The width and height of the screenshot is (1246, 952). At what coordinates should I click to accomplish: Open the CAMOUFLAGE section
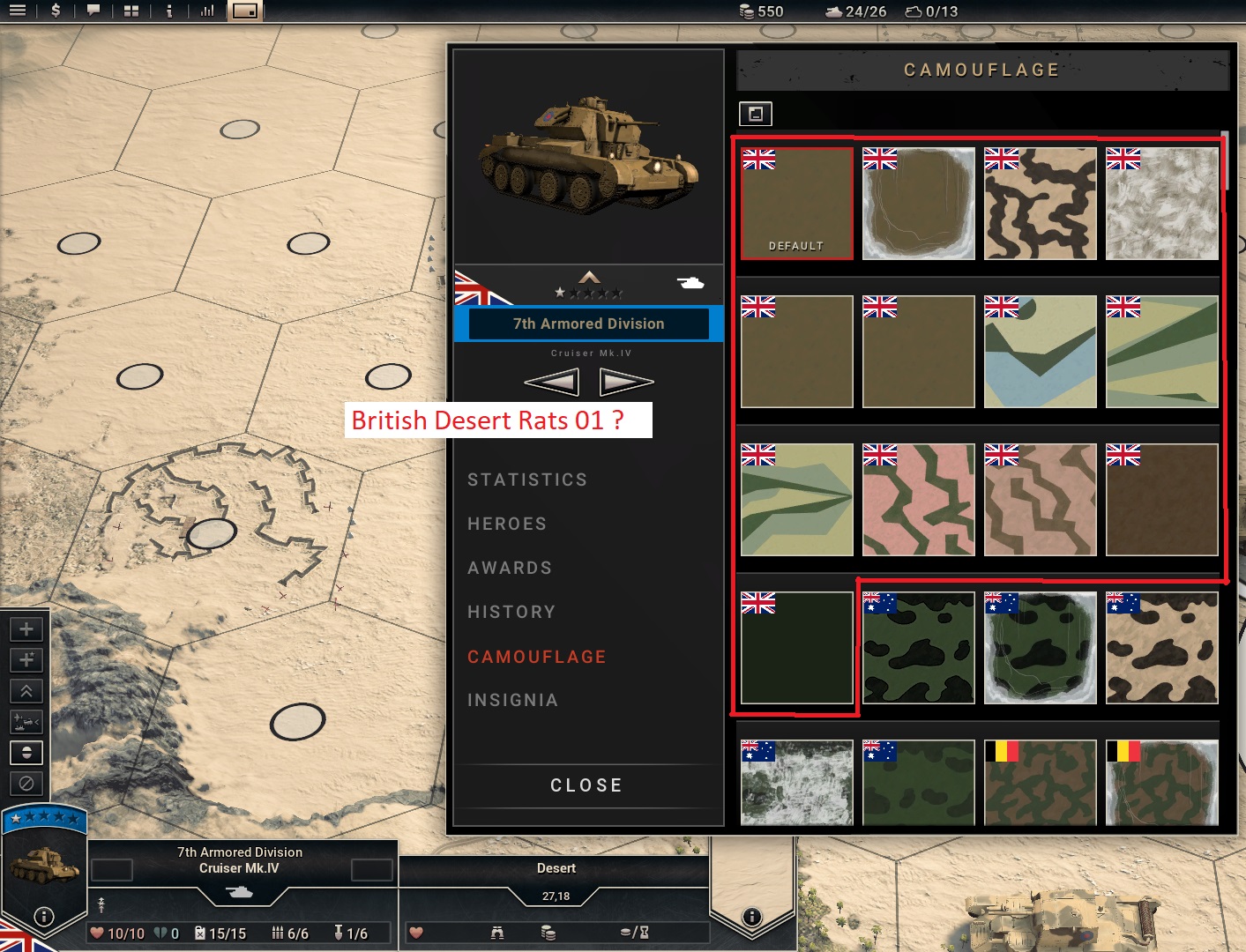click(x=537, y=657)
